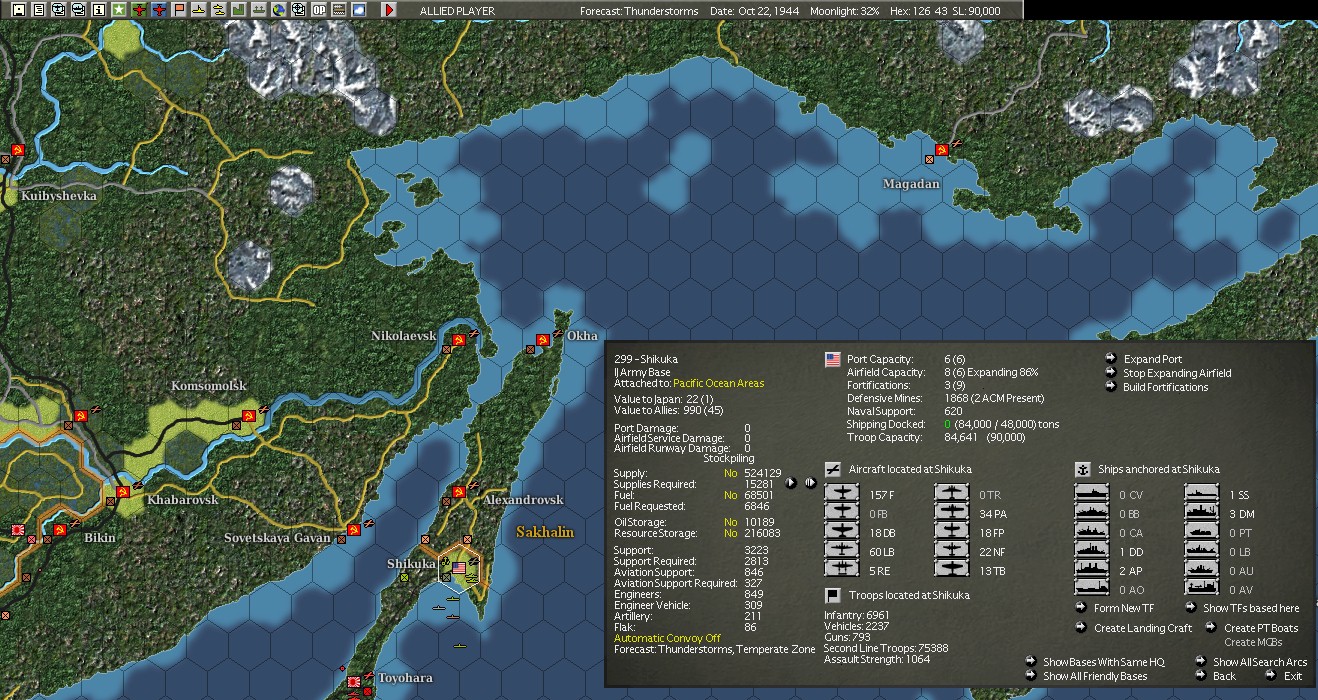Select the Sovetskaya Gavan base on map
This screenshot has height=700, width=1318.
(352, 530)
